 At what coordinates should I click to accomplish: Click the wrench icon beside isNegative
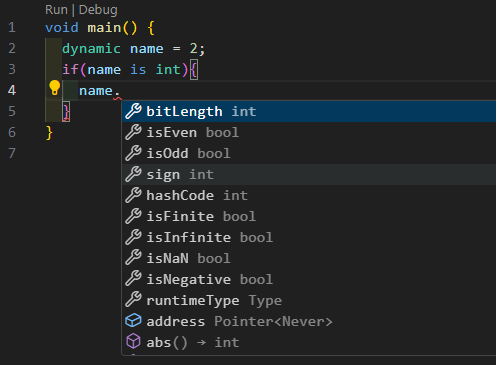pos(133,279)
